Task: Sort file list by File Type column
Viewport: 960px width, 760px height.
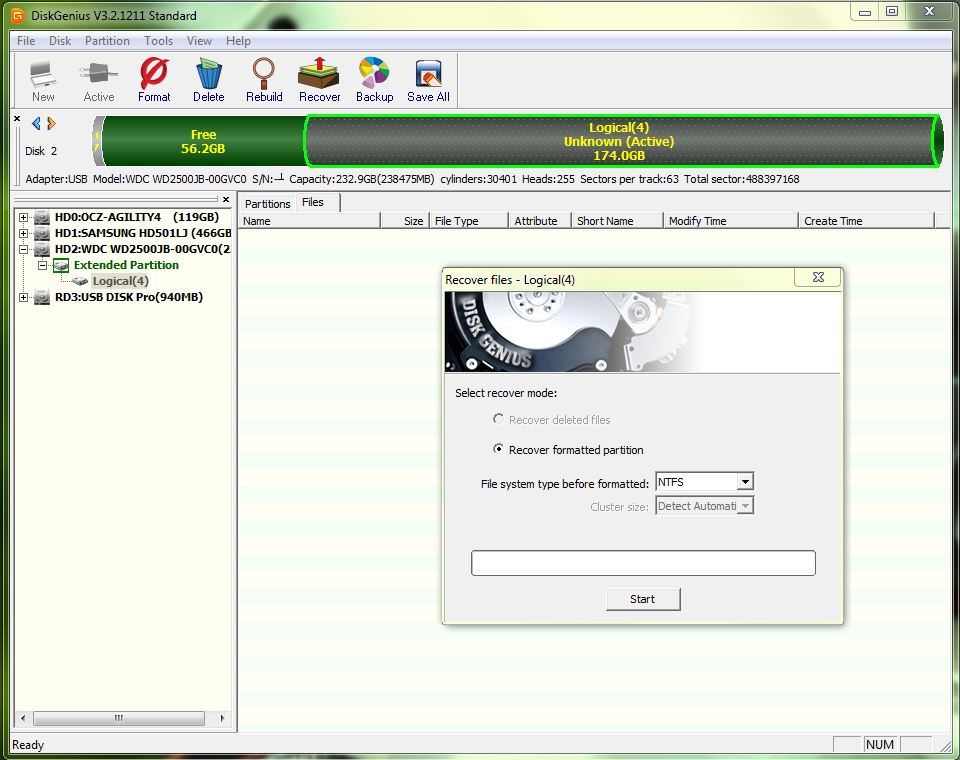Action: tap(469, 221)
